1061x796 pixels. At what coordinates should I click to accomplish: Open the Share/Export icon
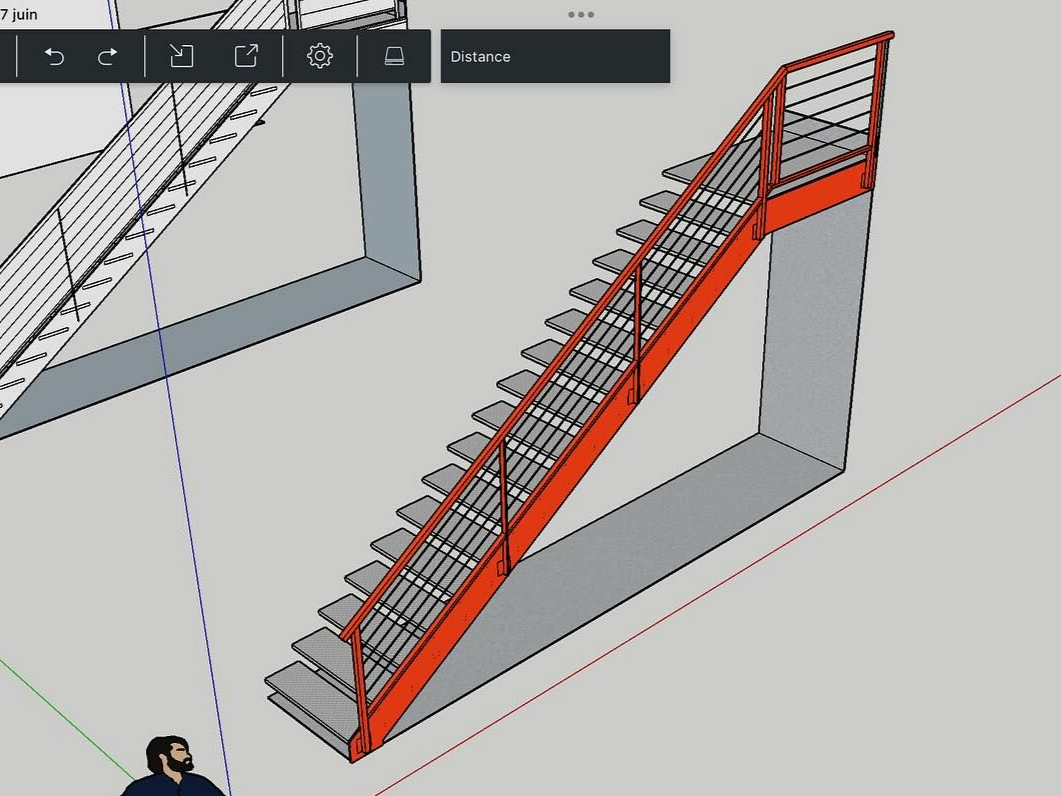(x=245, y=56)
